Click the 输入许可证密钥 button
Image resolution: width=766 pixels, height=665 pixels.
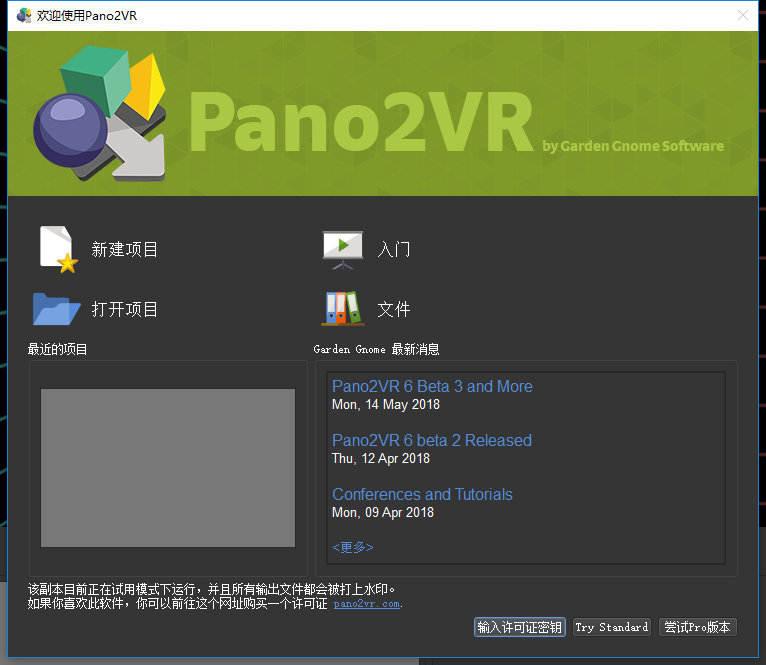pos(519,627)
